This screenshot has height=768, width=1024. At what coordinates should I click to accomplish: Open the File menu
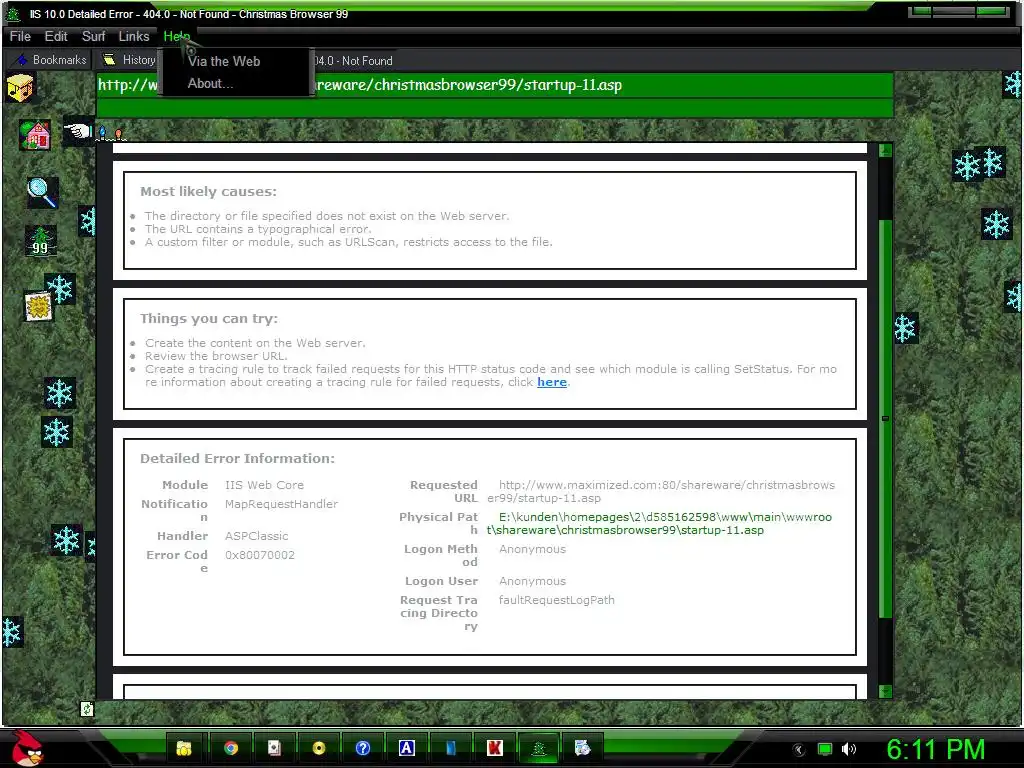click(20, 37)
